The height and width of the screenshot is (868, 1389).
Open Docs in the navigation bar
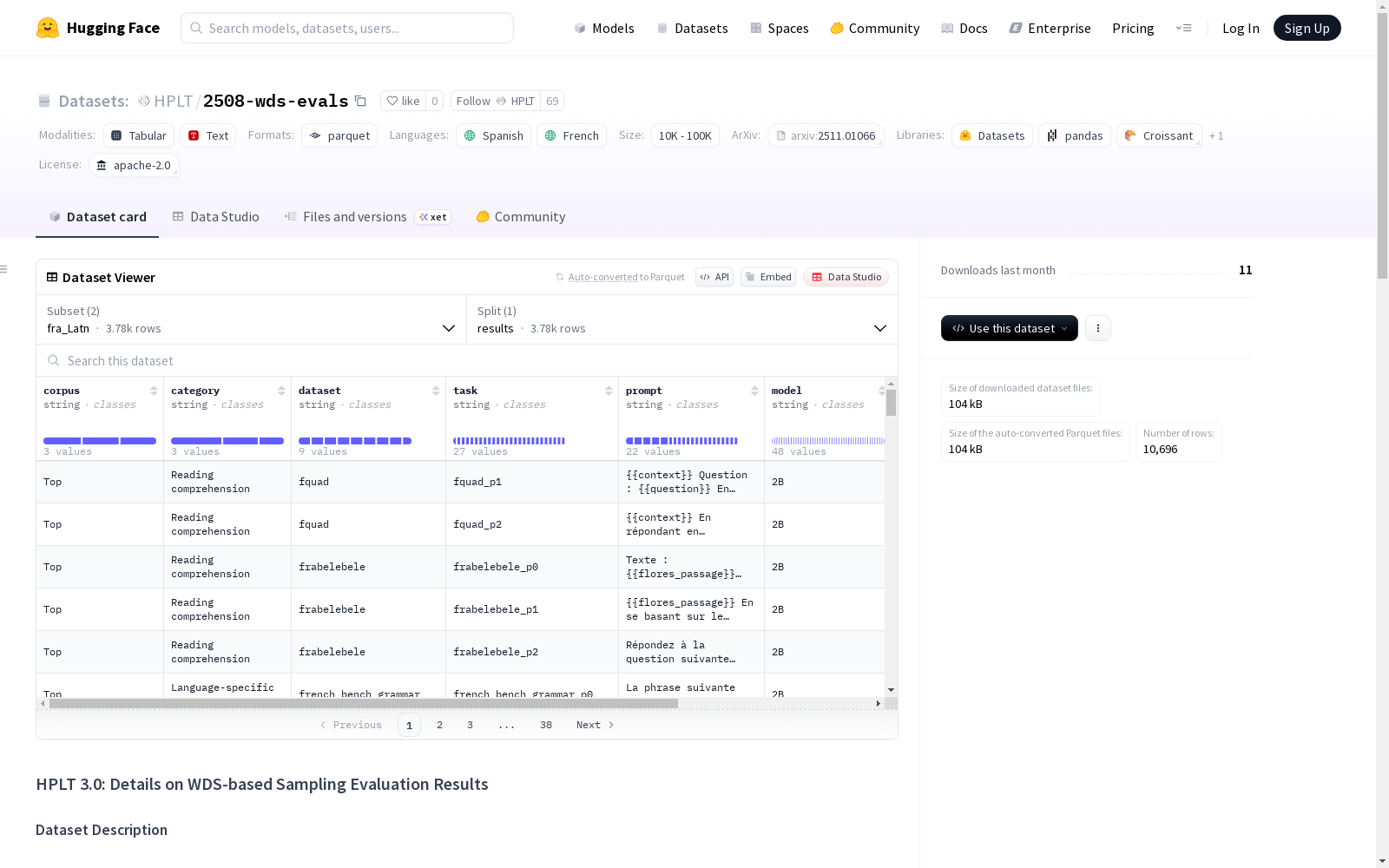point(964,28)
